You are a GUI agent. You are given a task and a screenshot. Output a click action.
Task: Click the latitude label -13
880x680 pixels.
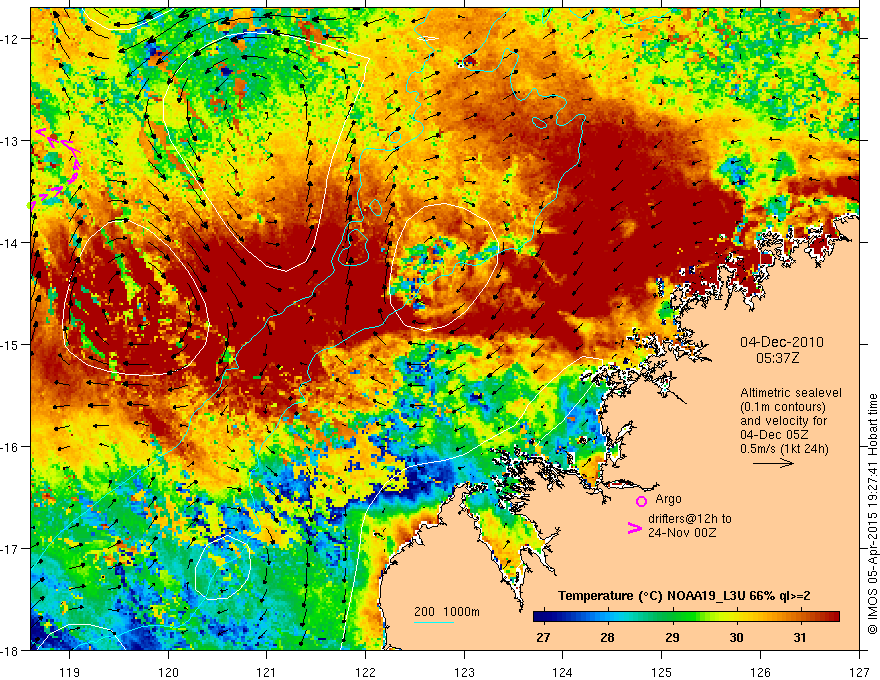click(x=11, y=141)
